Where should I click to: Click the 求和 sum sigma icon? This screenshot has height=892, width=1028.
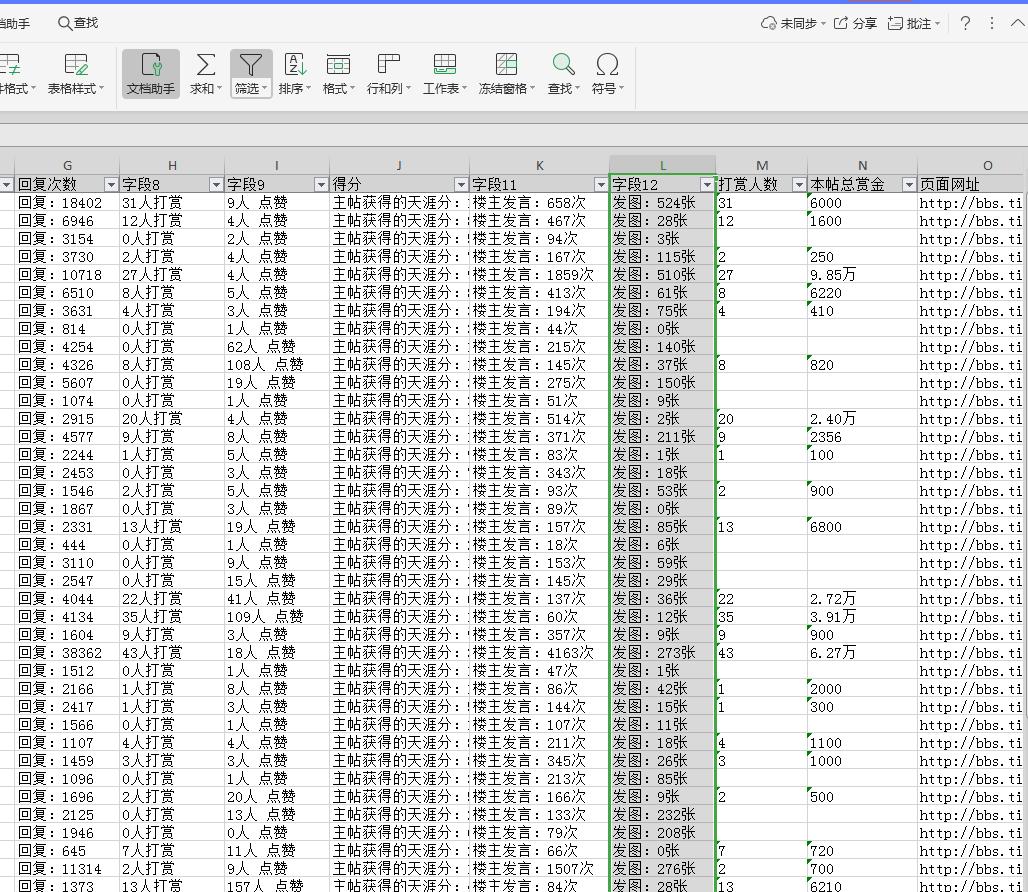point(205,66)
